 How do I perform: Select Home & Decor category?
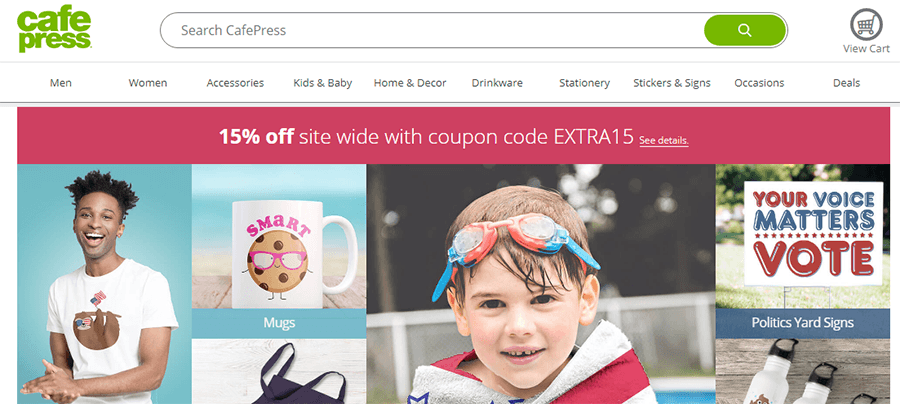click(410, 83)
